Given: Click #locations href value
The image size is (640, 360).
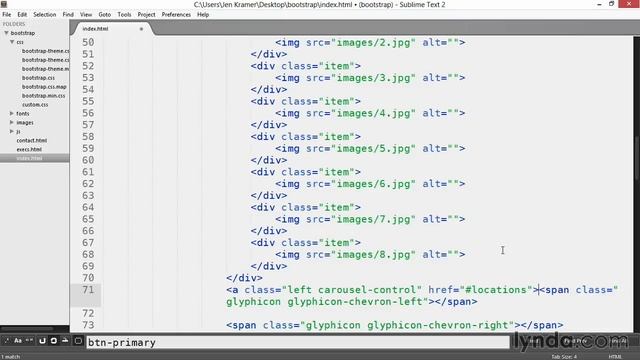Looking at the screenshot, I should click(x=496, y=290).
